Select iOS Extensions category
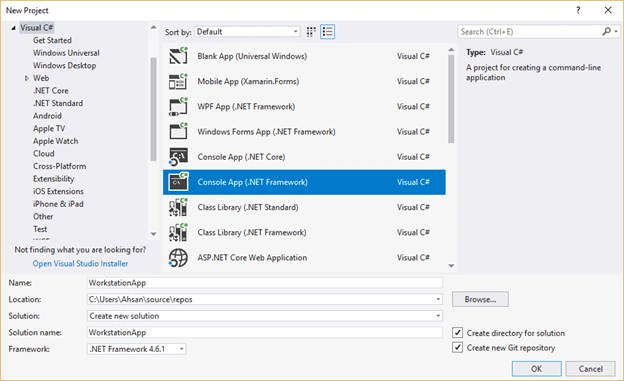Screen dimensions: 624x381 point(58,191)
